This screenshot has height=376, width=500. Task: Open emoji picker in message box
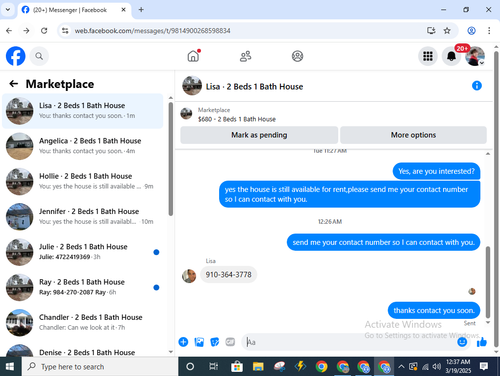click(462, 342)
